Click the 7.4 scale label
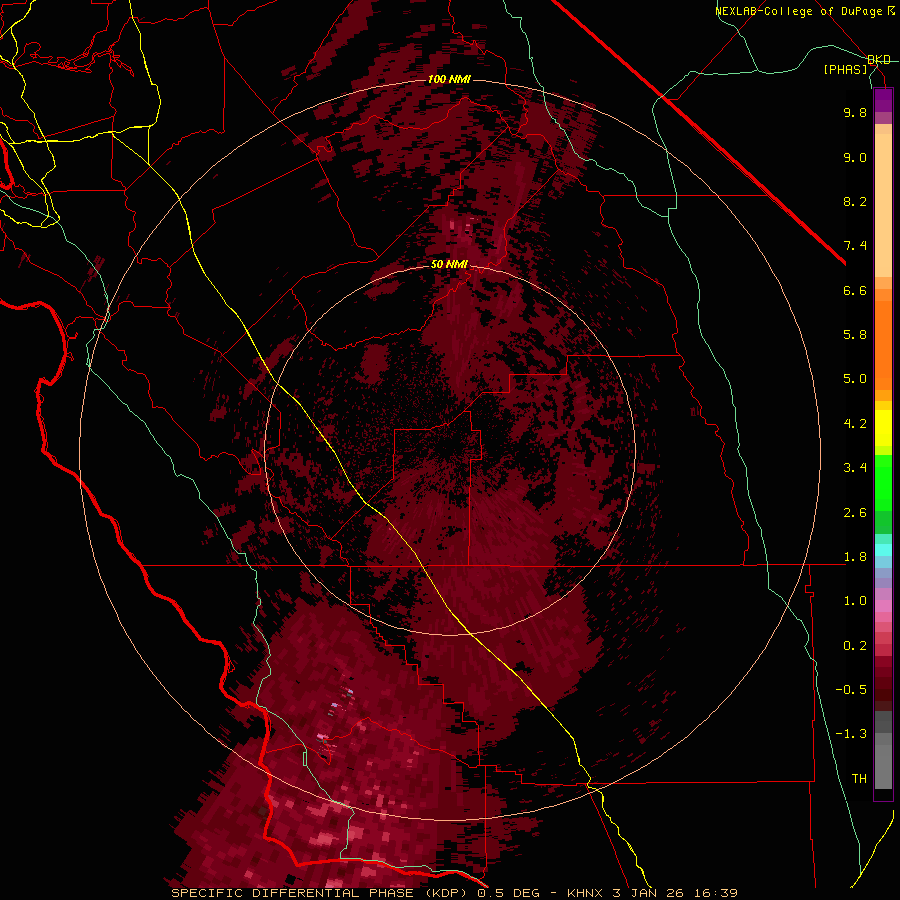This screenshot has width=900, height=900. coord(855,246)
